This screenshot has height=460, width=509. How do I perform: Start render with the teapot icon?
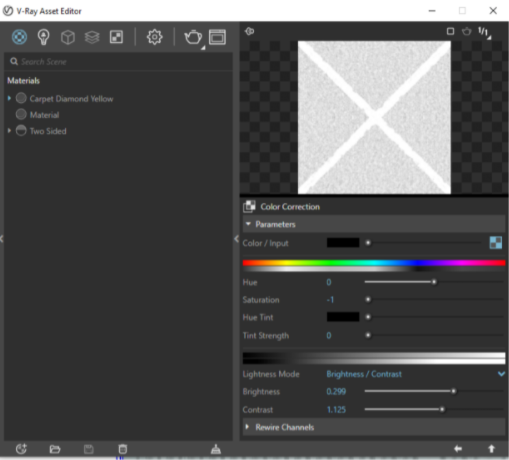tap(193, 37)
